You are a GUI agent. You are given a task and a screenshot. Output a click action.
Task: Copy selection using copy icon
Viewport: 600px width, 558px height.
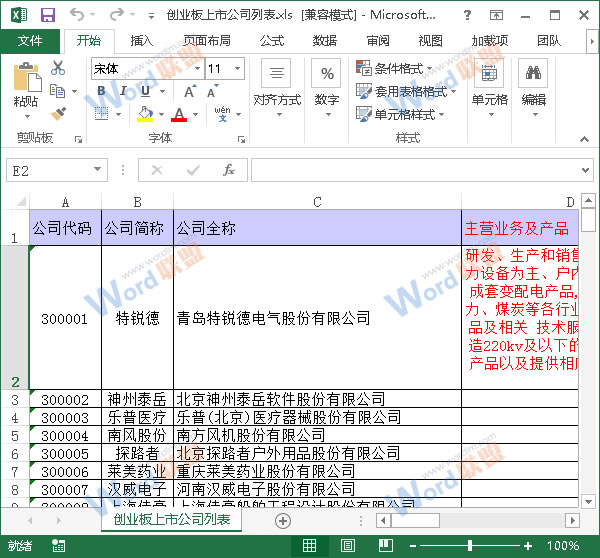click(x=58, y=91)
